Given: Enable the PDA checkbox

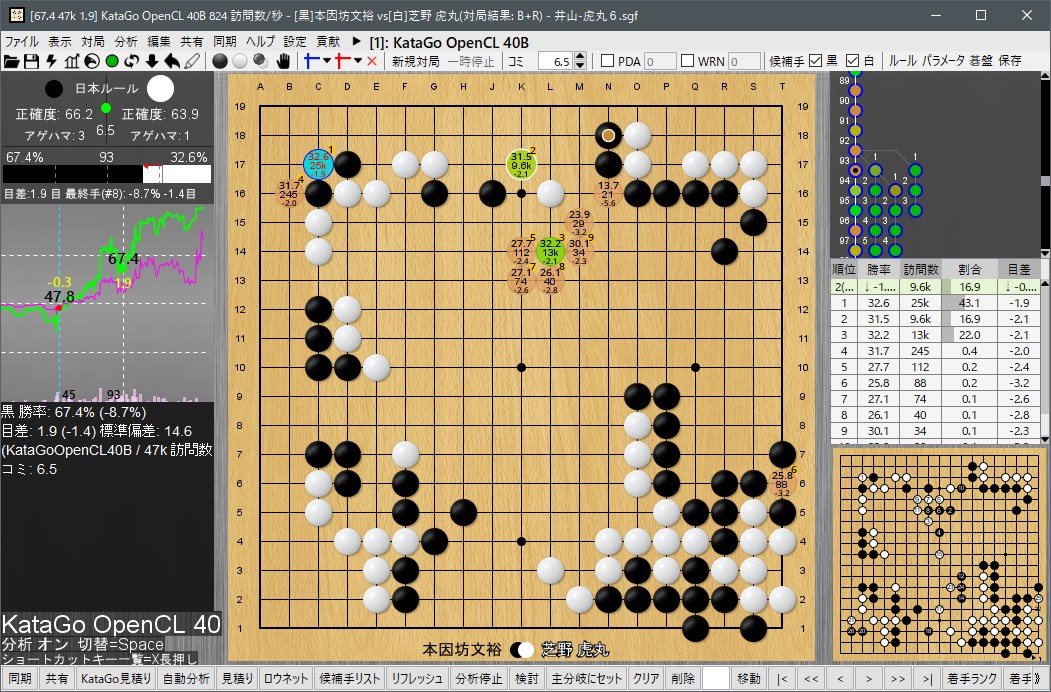Looking at the screenshot, I should pyautogui.click(x=607, y=61).
